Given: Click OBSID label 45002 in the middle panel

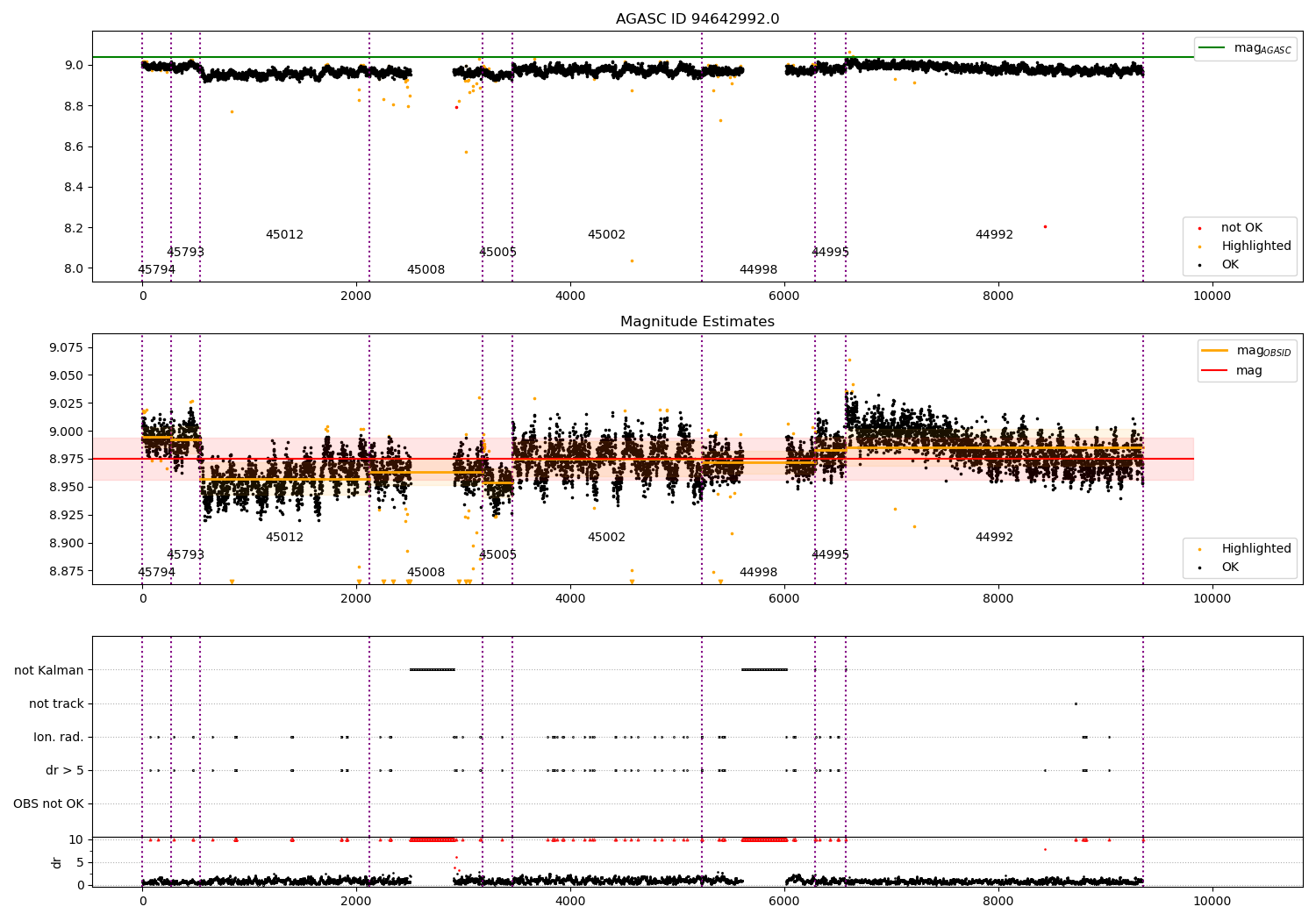Looking at the screenshot, I should [x=606, y=537].
